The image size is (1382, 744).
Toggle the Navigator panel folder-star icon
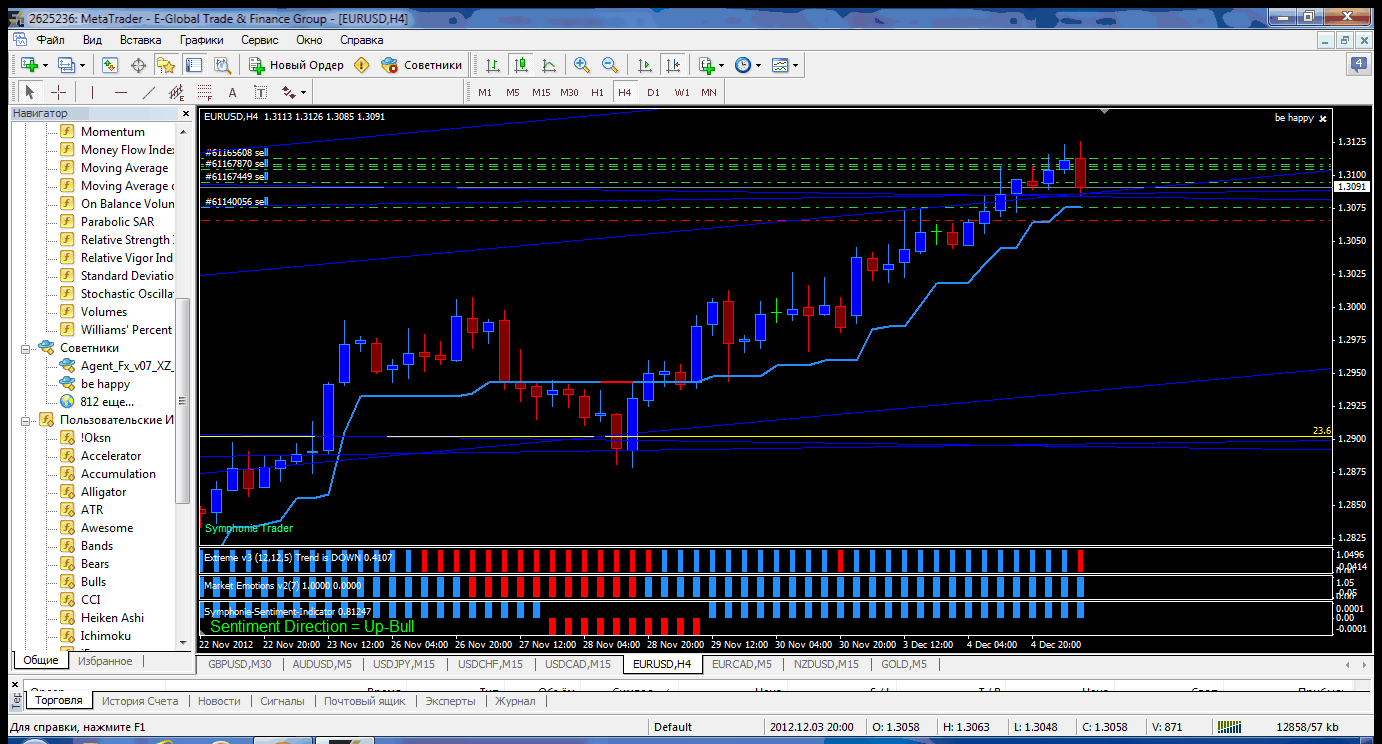tap(166, 65)
